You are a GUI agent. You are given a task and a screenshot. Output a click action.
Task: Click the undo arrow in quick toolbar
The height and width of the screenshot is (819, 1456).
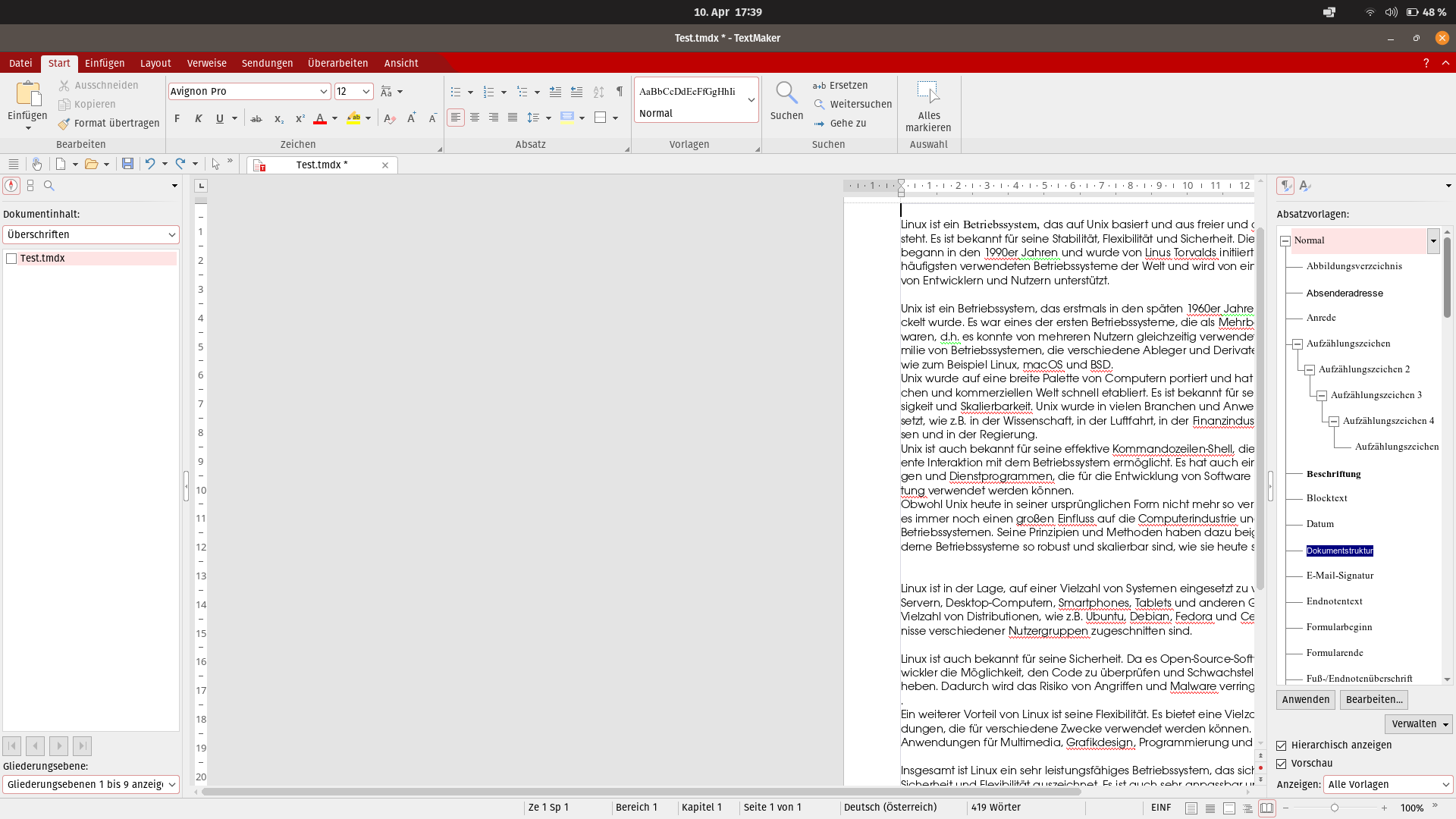[150, 164]
